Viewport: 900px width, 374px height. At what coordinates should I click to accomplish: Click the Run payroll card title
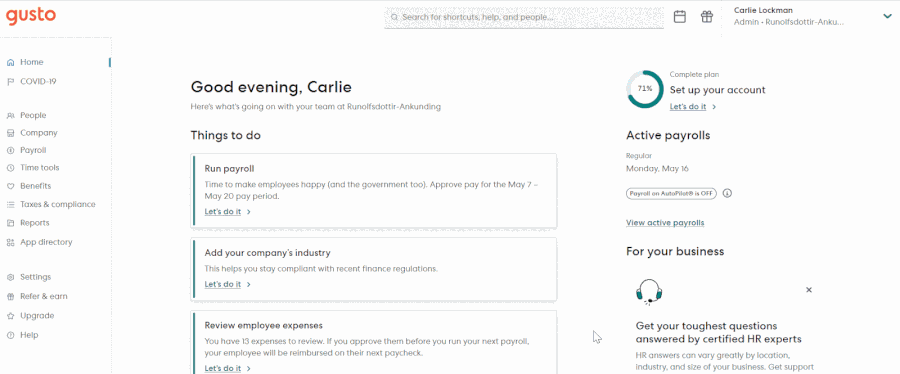tap(230, 169)
